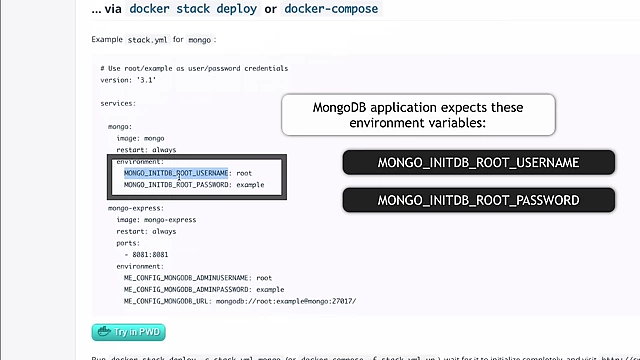Click the 'image: mongo' line
This screenshot has height=360, width=640.
[140, 138]
